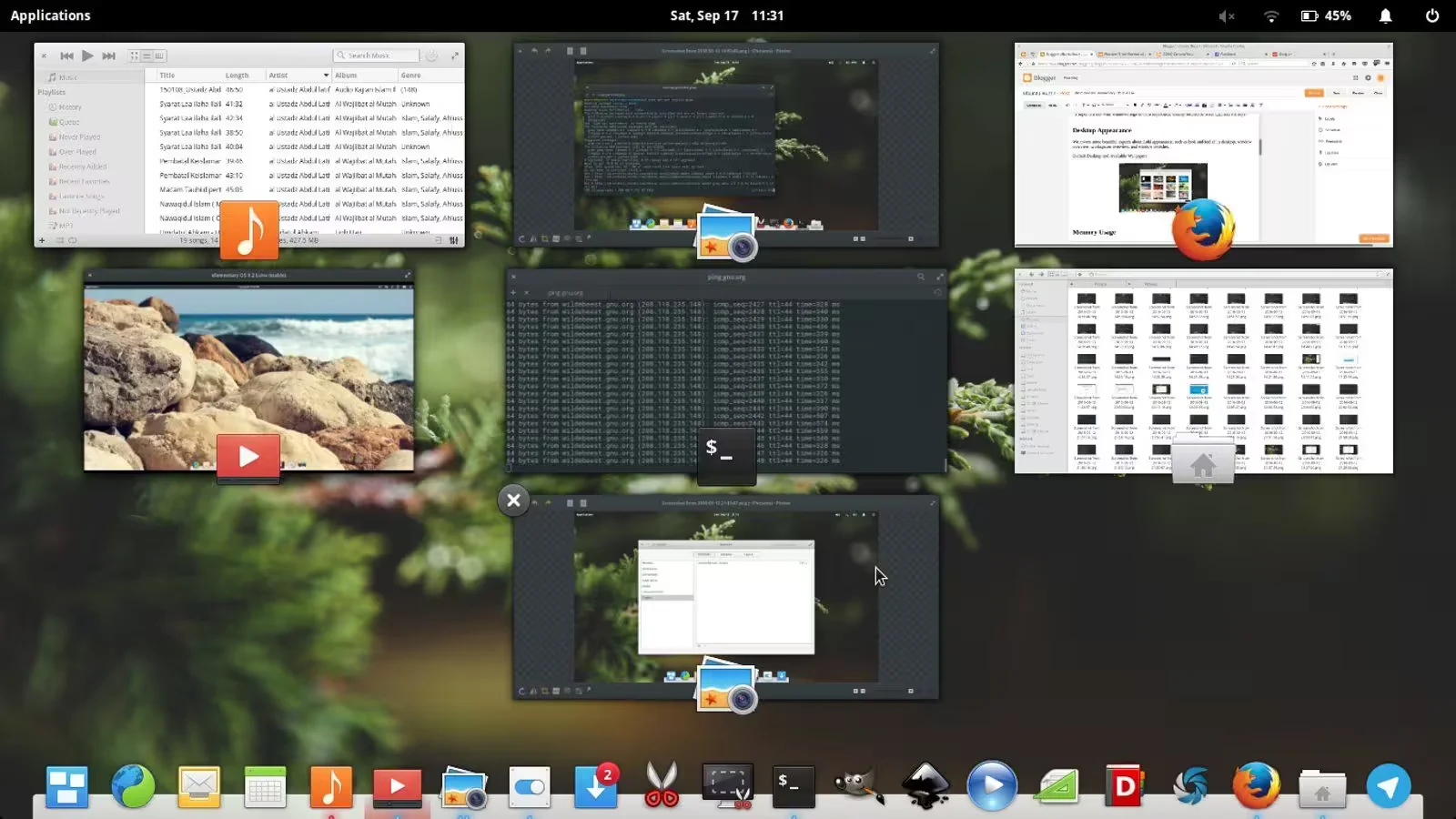This screenshot has width=1456, height=819.
Task: Toggle notifications using the bell indicator
Action: click(x=1385, y=15)
